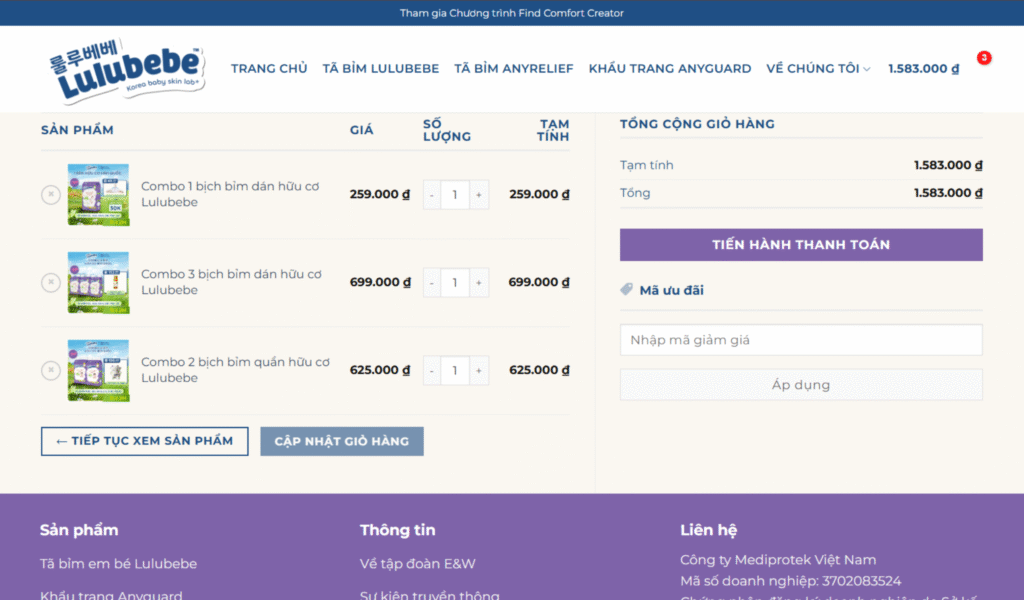
Task: Click Cập Nhật Giỏ Hàng button
Action: click(341, 441)
